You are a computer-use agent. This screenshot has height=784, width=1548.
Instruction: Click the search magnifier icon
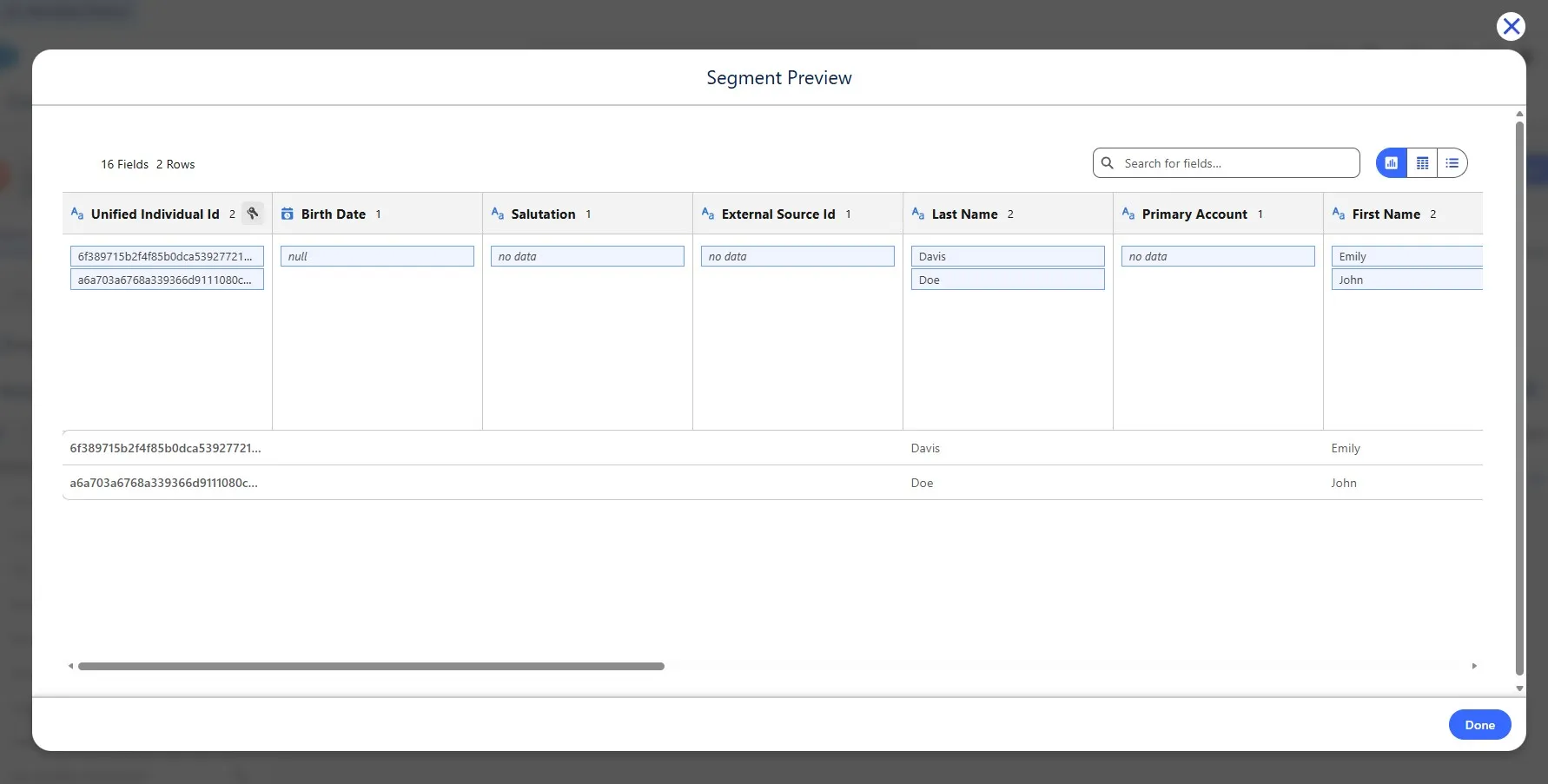pyautogui.click(x=1108, y=162)
